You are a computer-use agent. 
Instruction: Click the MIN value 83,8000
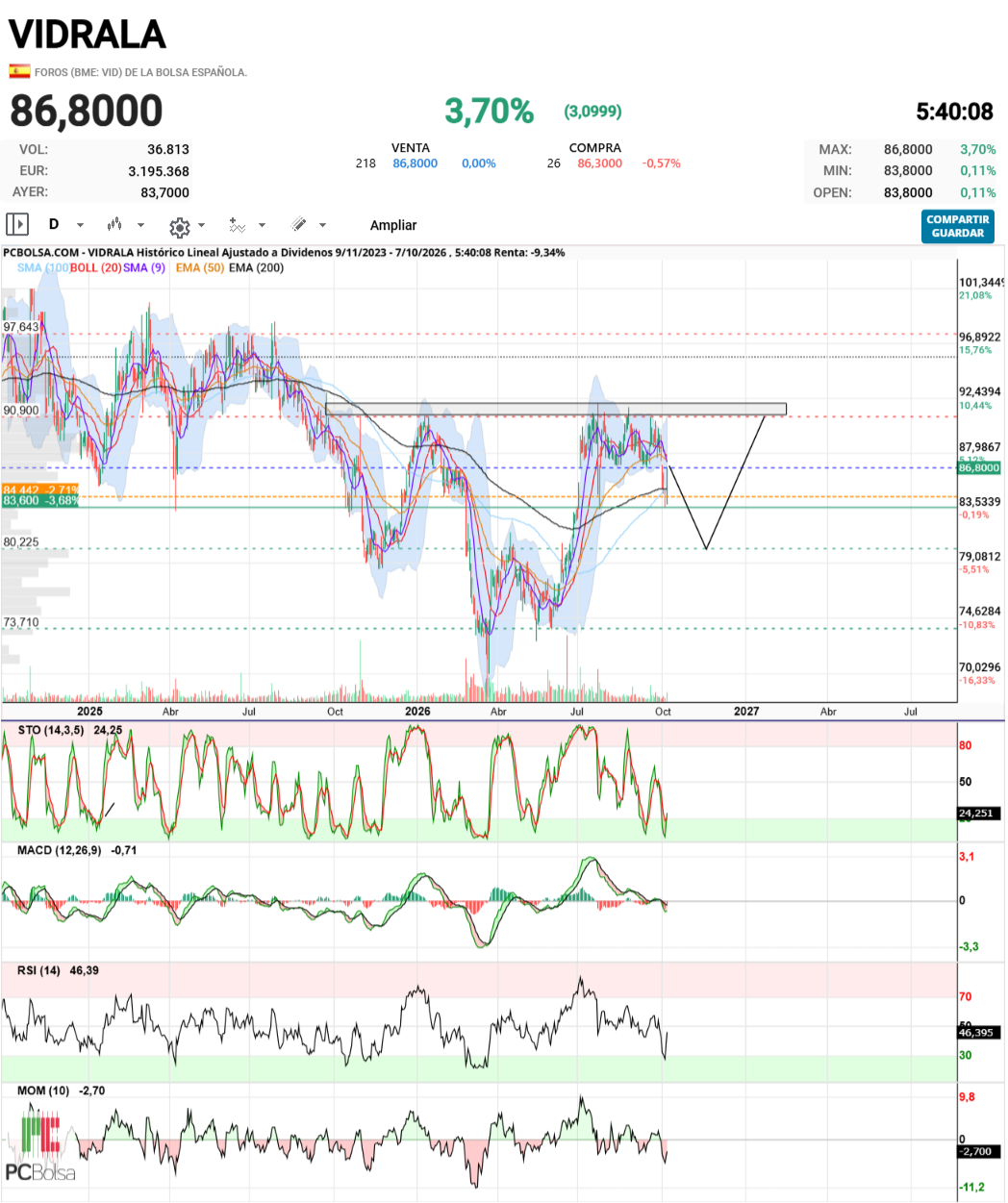(x=908, y=170)
